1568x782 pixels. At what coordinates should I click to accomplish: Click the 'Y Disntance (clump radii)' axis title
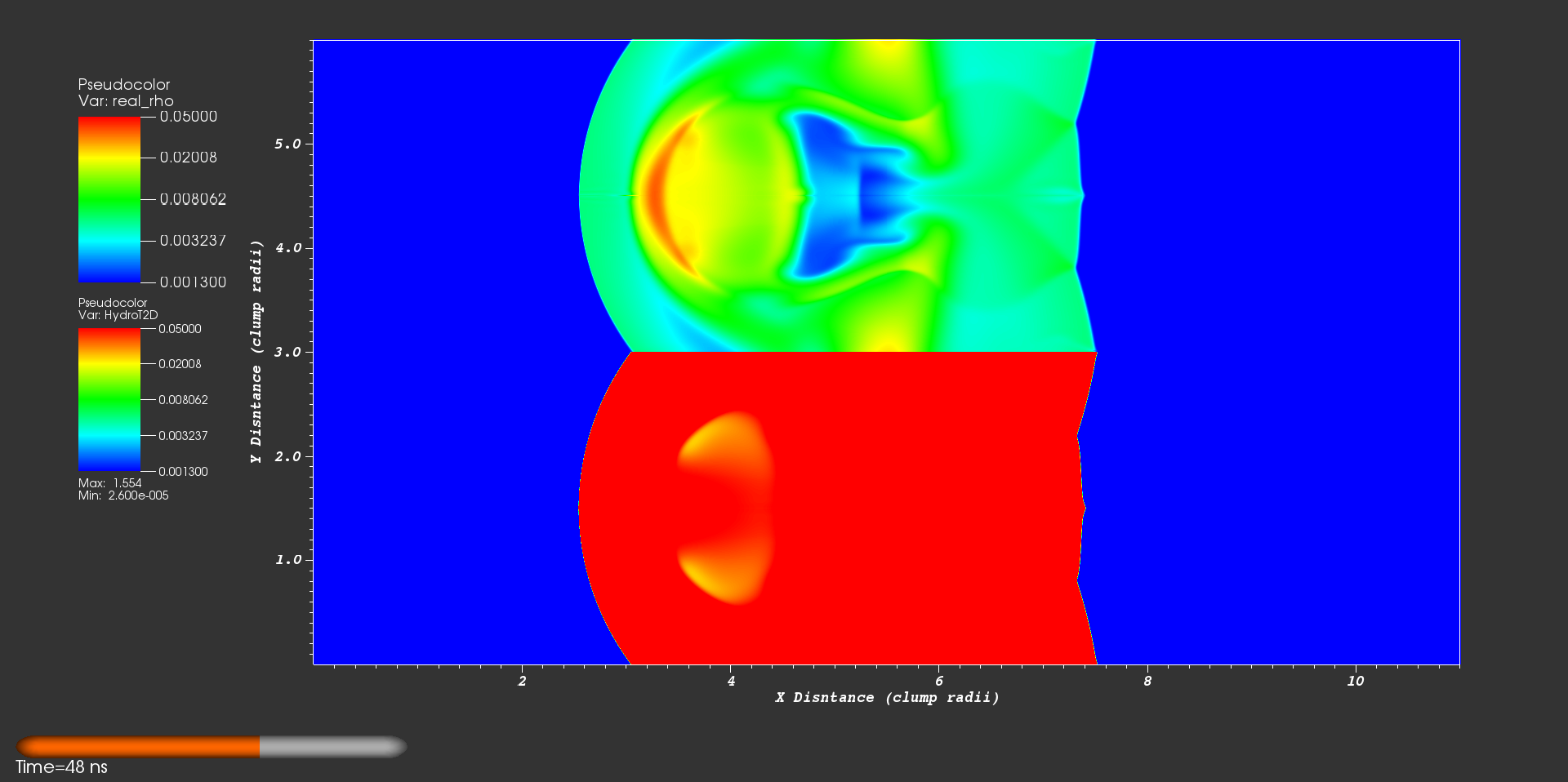(x=256, y=352)
